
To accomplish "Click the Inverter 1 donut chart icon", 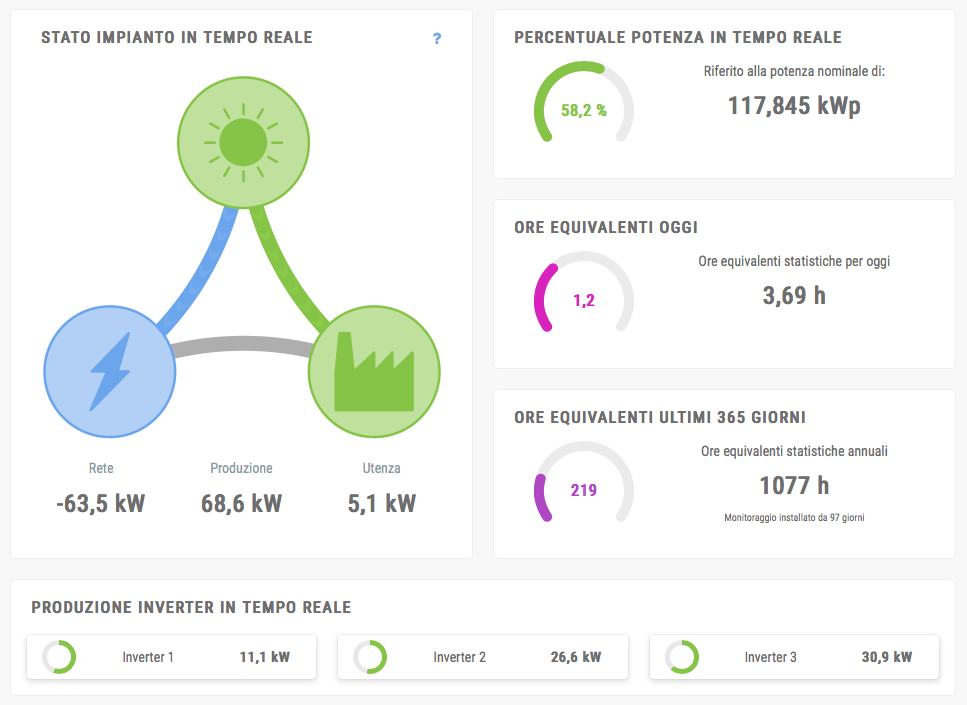I will point(59,657).
